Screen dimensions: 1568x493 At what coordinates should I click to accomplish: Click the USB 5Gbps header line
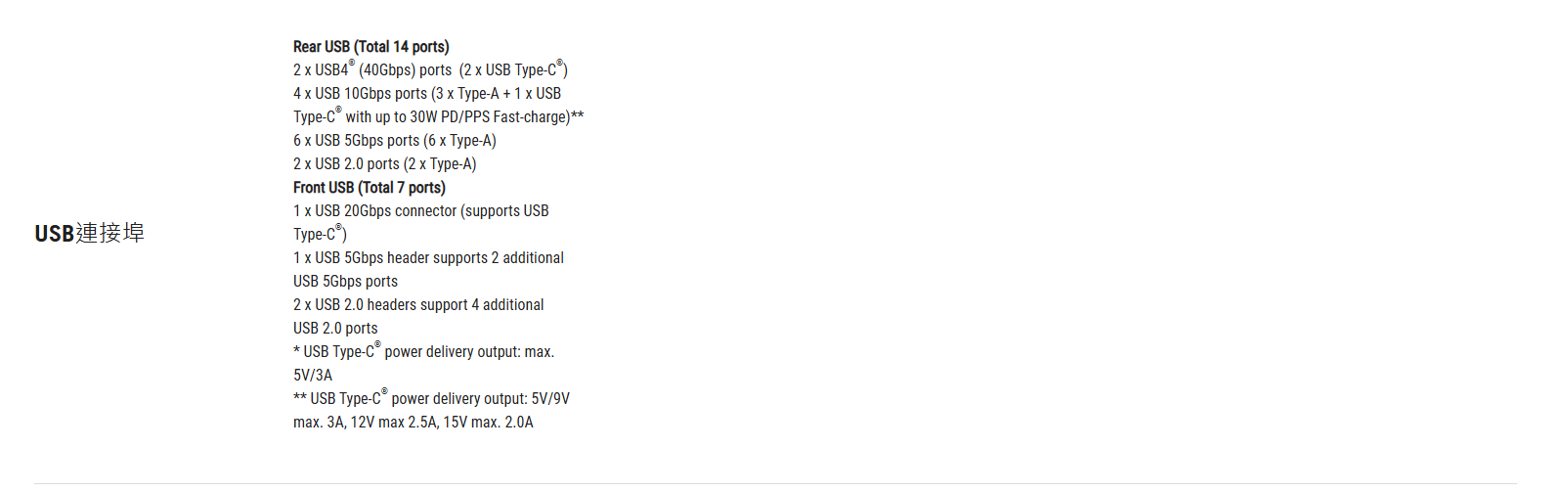coord(428,258)
